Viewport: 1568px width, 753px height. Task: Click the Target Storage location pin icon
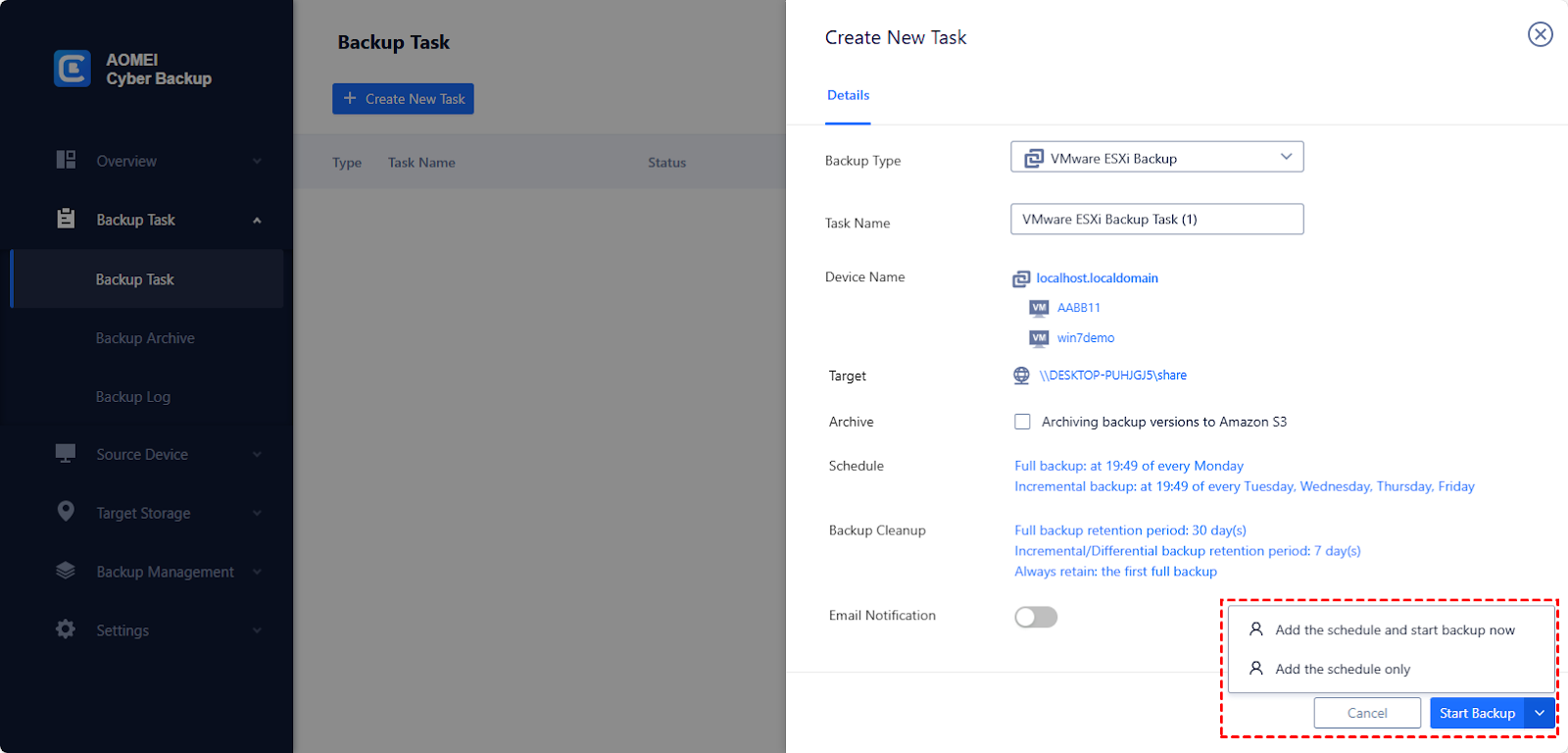tap(66, 512)
